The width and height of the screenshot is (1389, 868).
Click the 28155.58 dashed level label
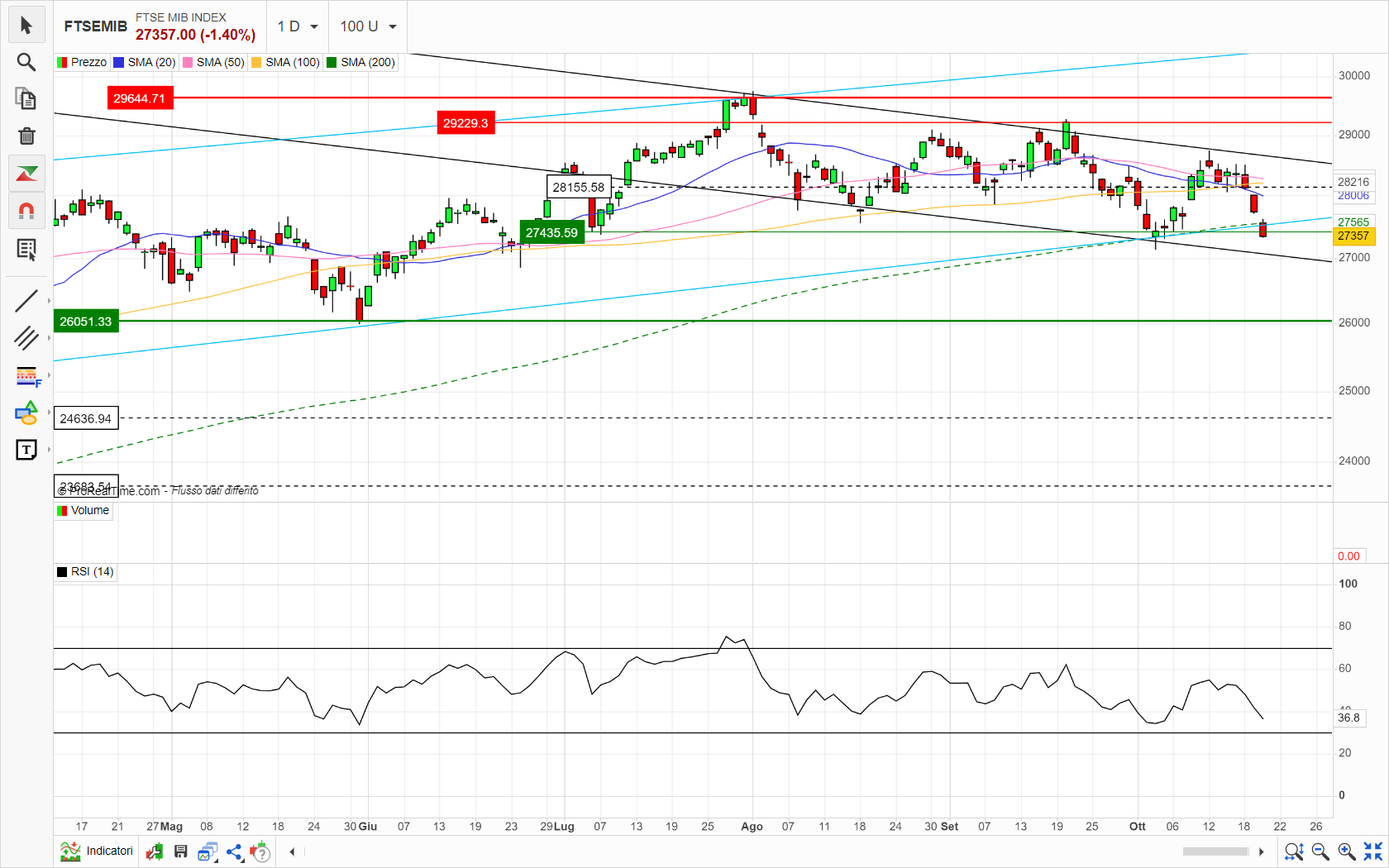(579, 187)
